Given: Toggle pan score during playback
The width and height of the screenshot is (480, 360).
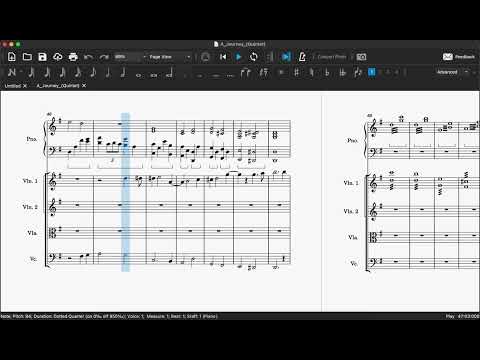Looking at the screenshot, I should click(286, 57).
